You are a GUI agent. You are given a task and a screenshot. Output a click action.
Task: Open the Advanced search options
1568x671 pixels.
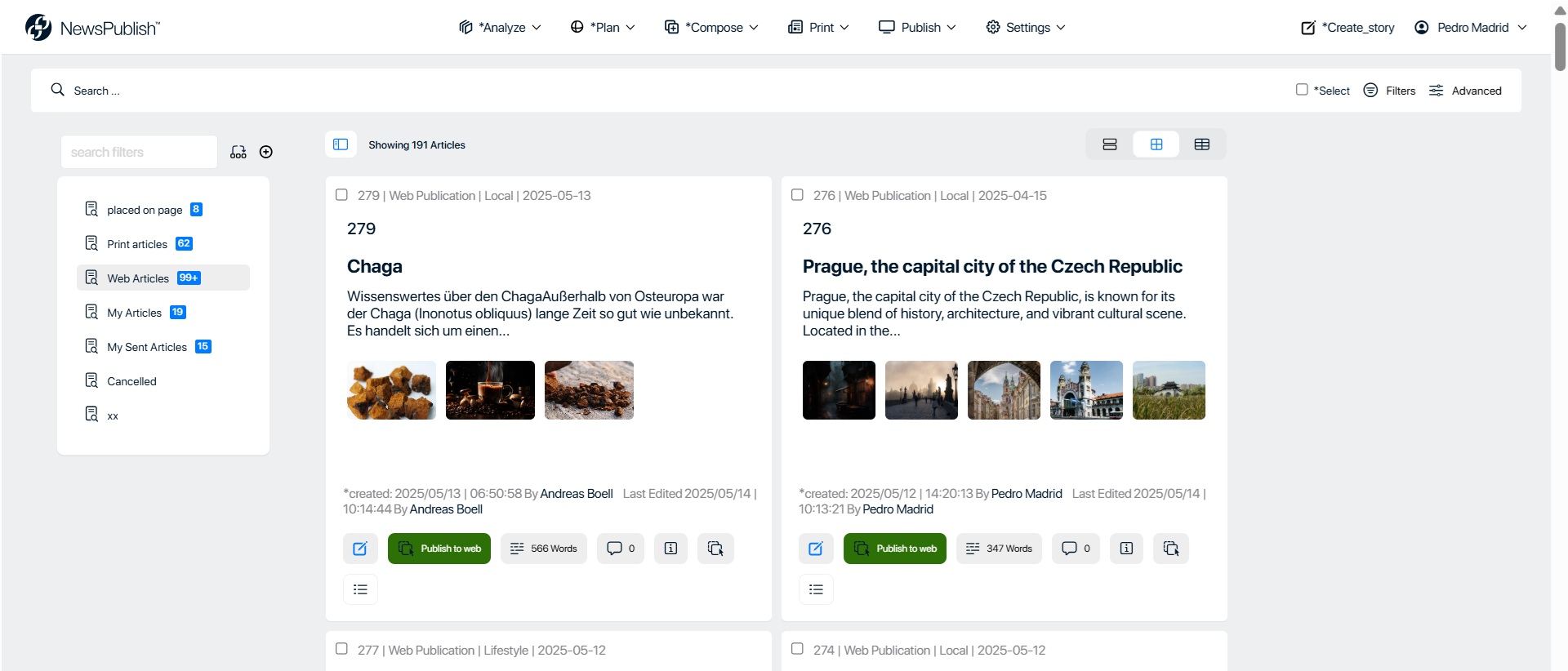click(x=1465, y=90)
